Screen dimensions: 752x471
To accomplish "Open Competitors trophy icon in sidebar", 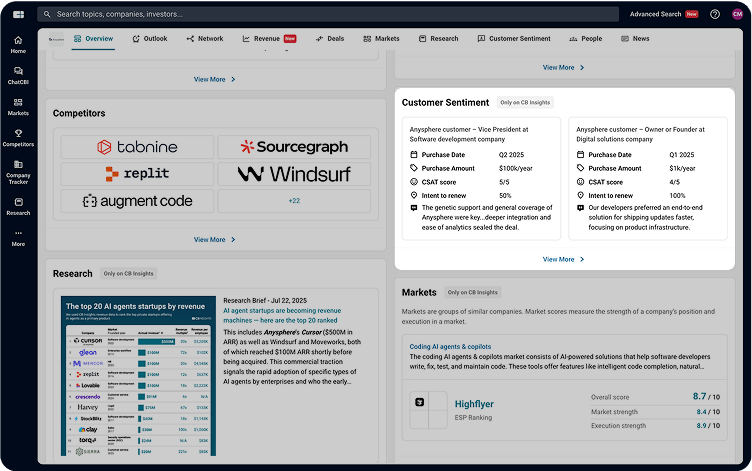I will pyautogui.click(x=18, y=137).
